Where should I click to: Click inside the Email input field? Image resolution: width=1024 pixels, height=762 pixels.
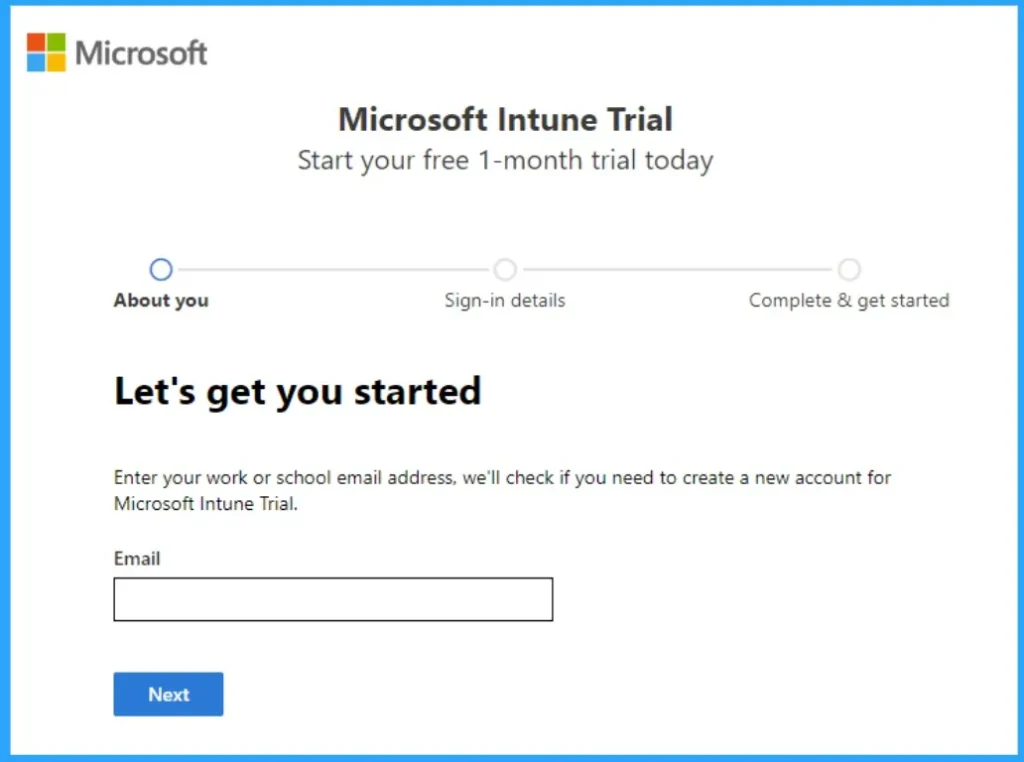pyautogui.click(x=333, y=599)
